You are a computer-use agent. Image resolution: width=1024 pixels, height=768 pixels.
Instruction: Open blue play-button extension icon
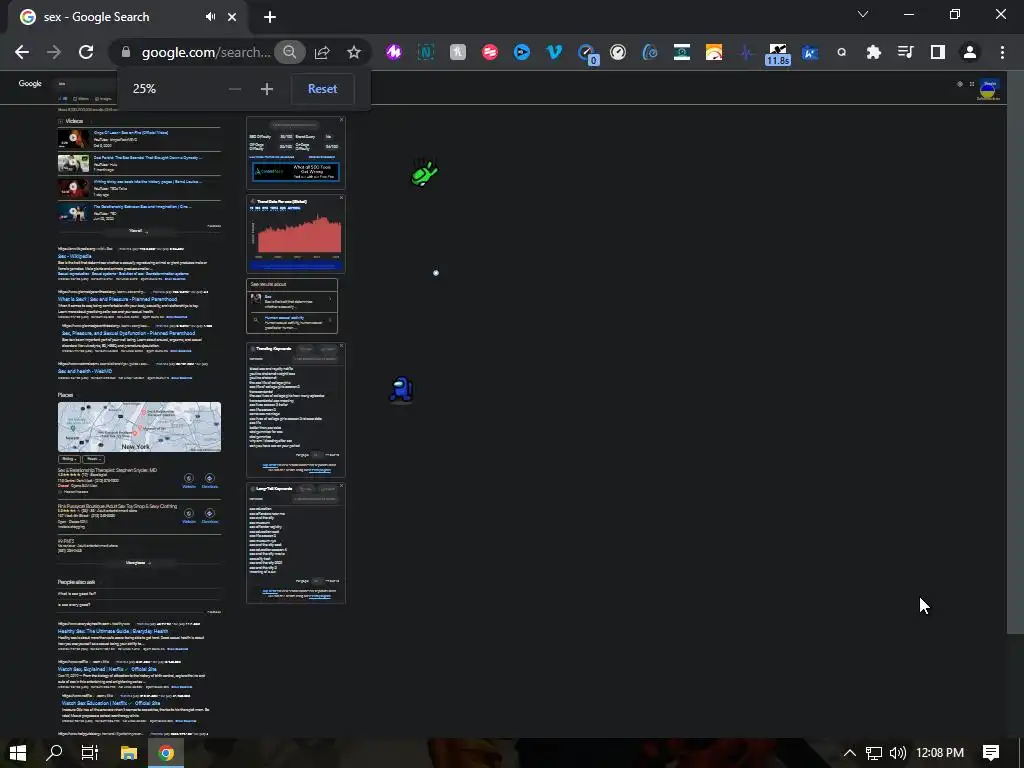point(522,52)
